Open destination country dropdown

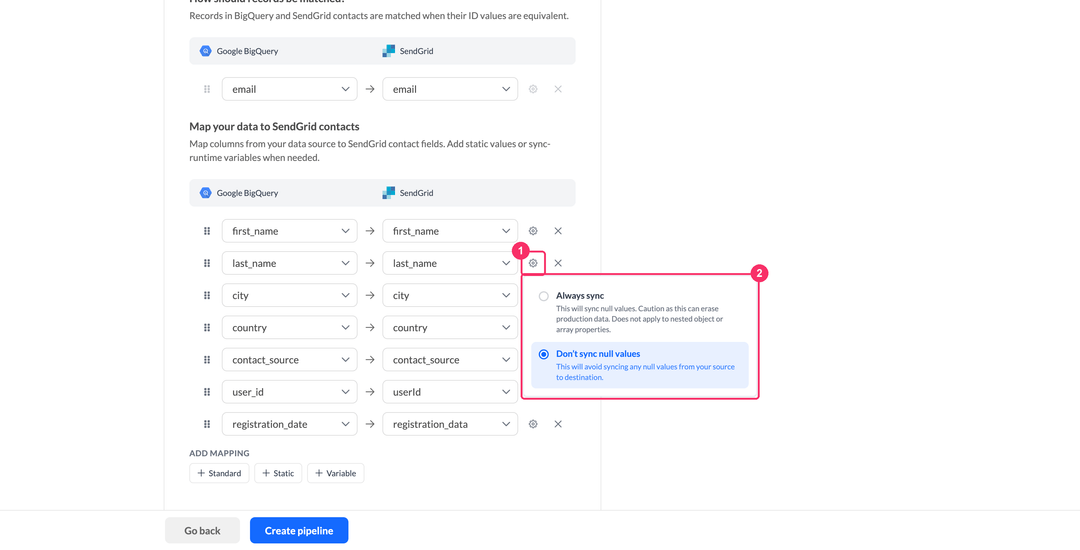tap(450, 328)
